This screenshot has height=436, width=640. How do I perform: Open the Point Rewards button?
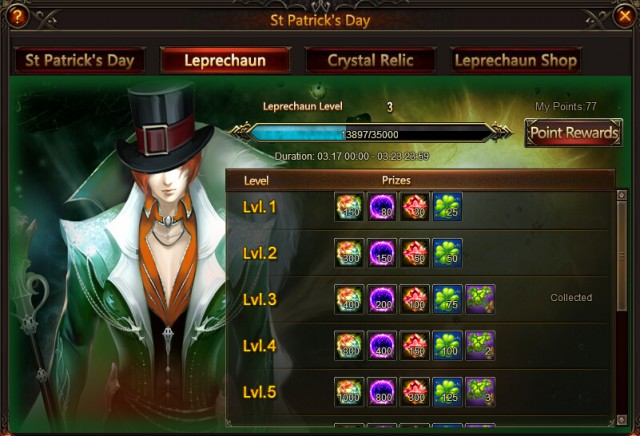pyautogui.click(x=573, y=133)
